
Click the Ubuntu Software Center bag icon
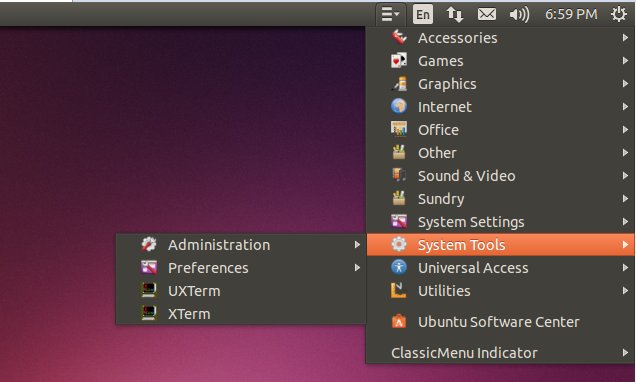pos(399,322)
